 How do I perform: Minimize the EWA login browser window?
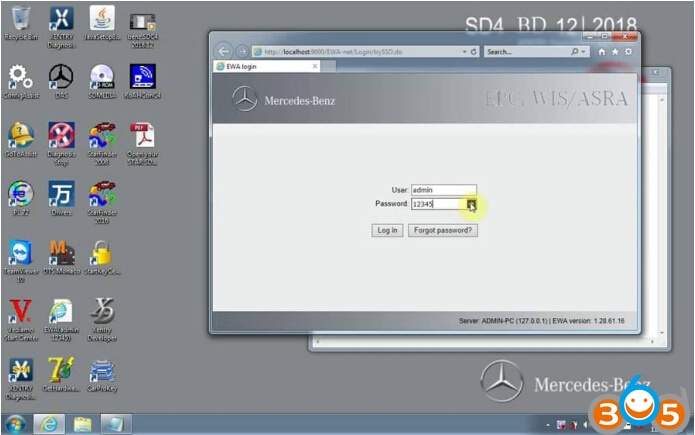coord(590,36)
